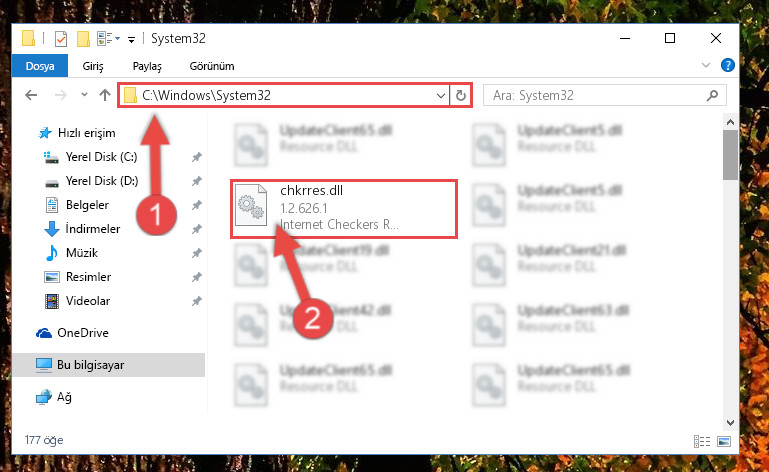Click the vertical scrollbar down arrow
Image resolution: width=769 pixels, height=472 pixels.
click(730, 422)
